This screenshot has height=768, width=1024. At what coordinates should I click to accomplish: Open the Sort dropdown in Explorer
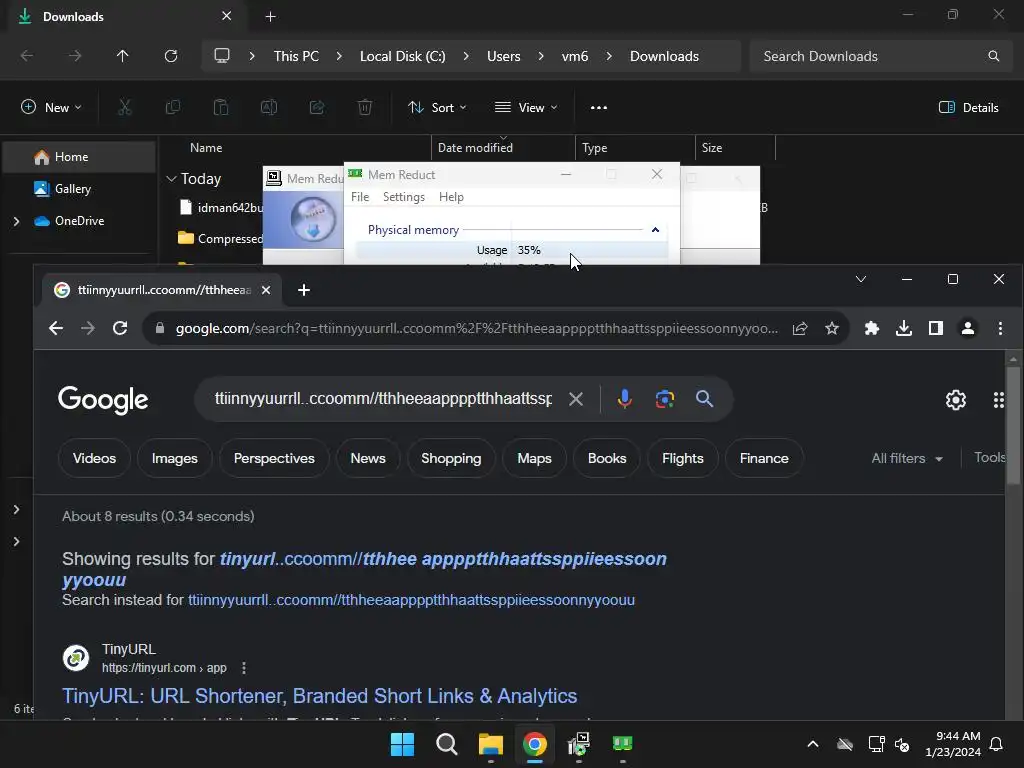[437, 108]
